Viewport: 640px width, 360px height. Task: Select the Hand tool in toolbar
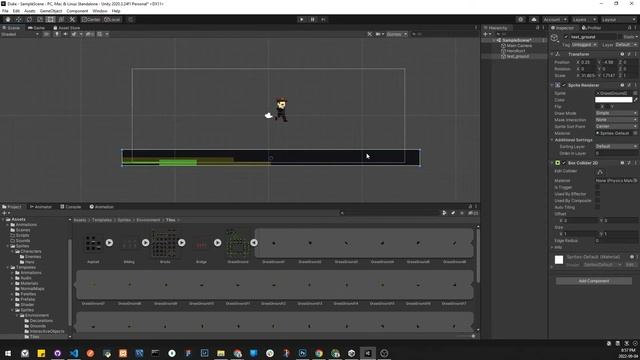pos(8,20)
